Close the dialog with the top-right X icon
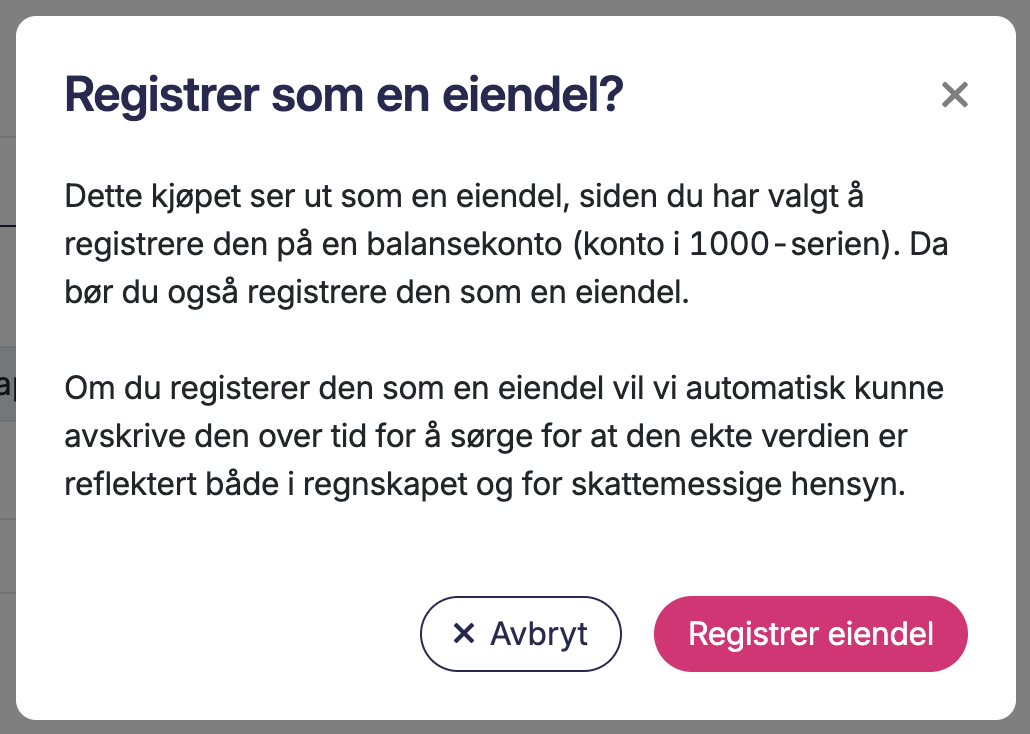Image resolution: width=1030 pixels, height=734 pixels. coord(955,95)
